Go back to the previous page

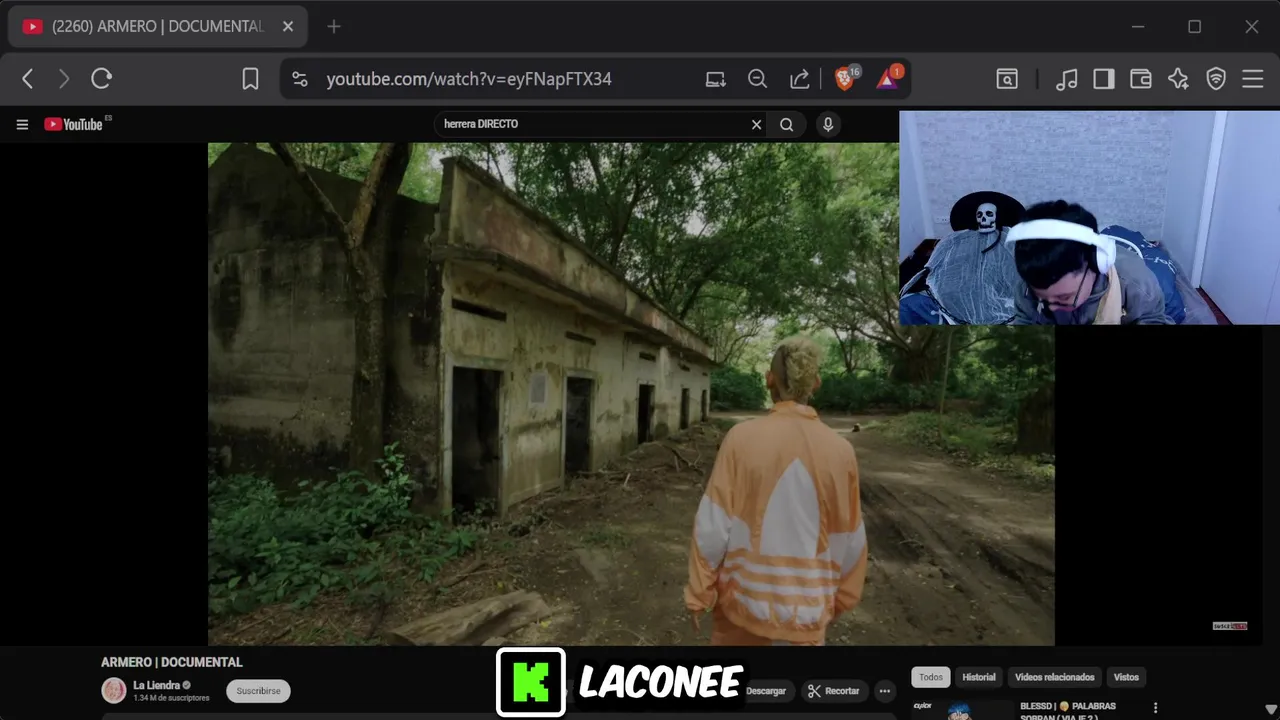pos(28,79)
